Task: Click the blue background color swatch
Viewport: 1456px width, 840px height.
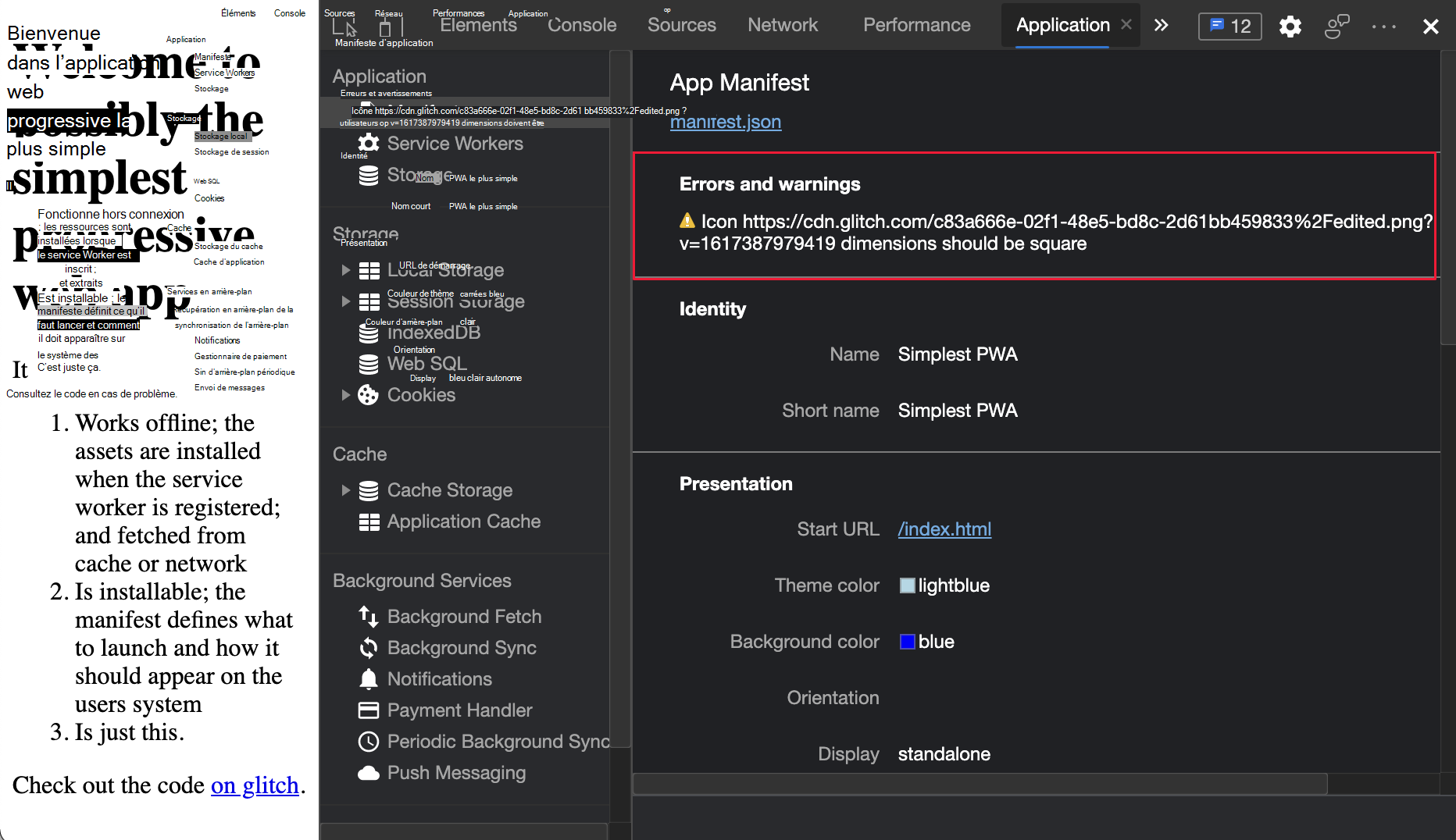Action: pyautogui.click(x=907, y=642)
